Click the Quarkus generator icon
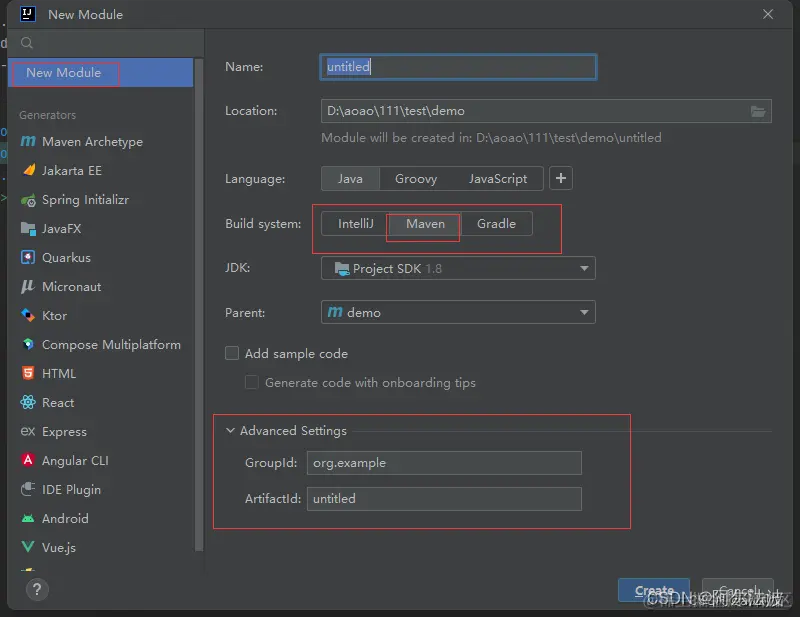The image size is (800, 617). tap(28, 257)
